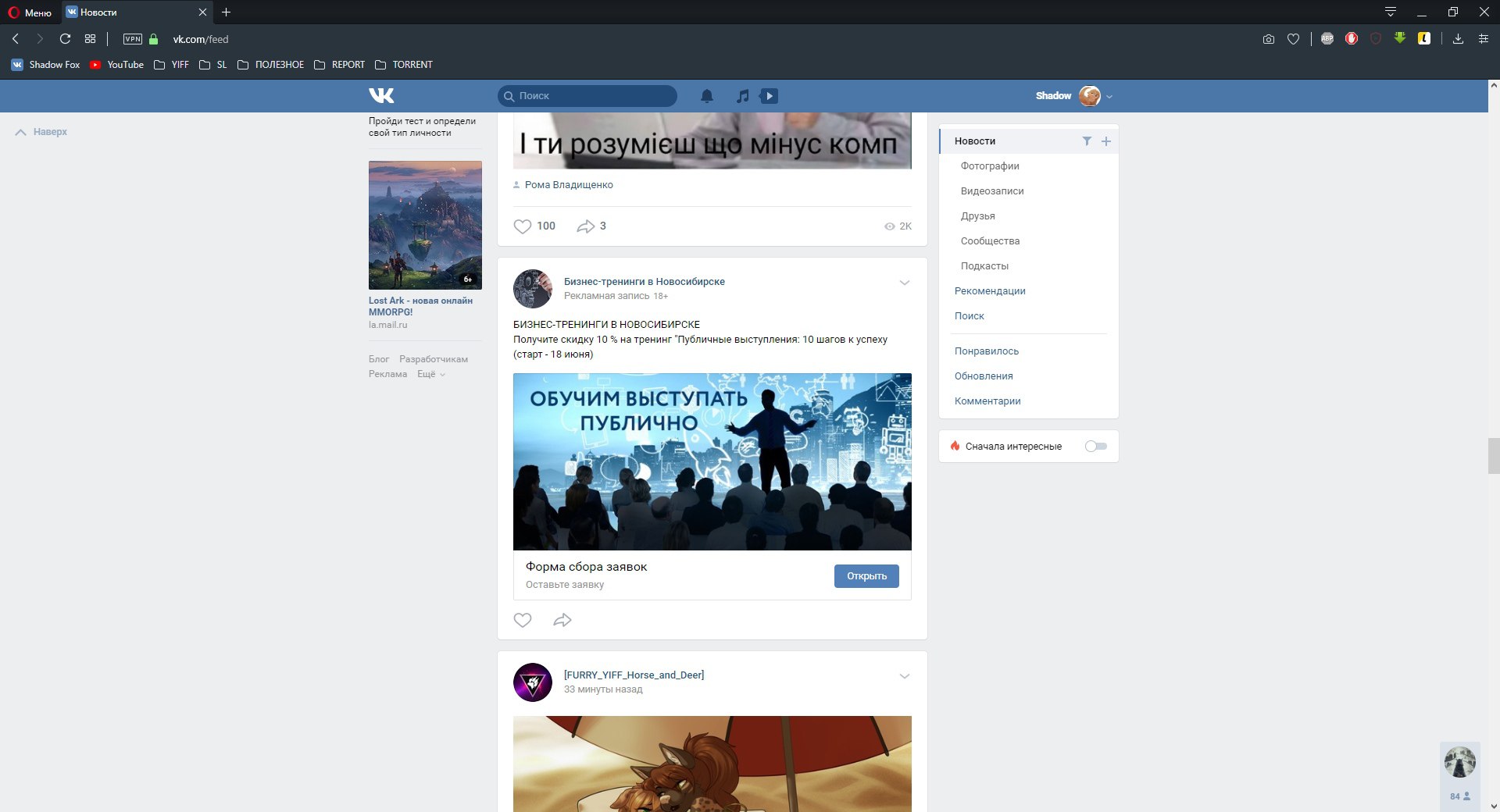Image resolution: width=1500 pixels, height=812 pixels.
Task: Open the ОБУЧИМ ВЫСТУПАТЬ ПУБЛИЧНО banner image
Action: [x=712, y=461]
